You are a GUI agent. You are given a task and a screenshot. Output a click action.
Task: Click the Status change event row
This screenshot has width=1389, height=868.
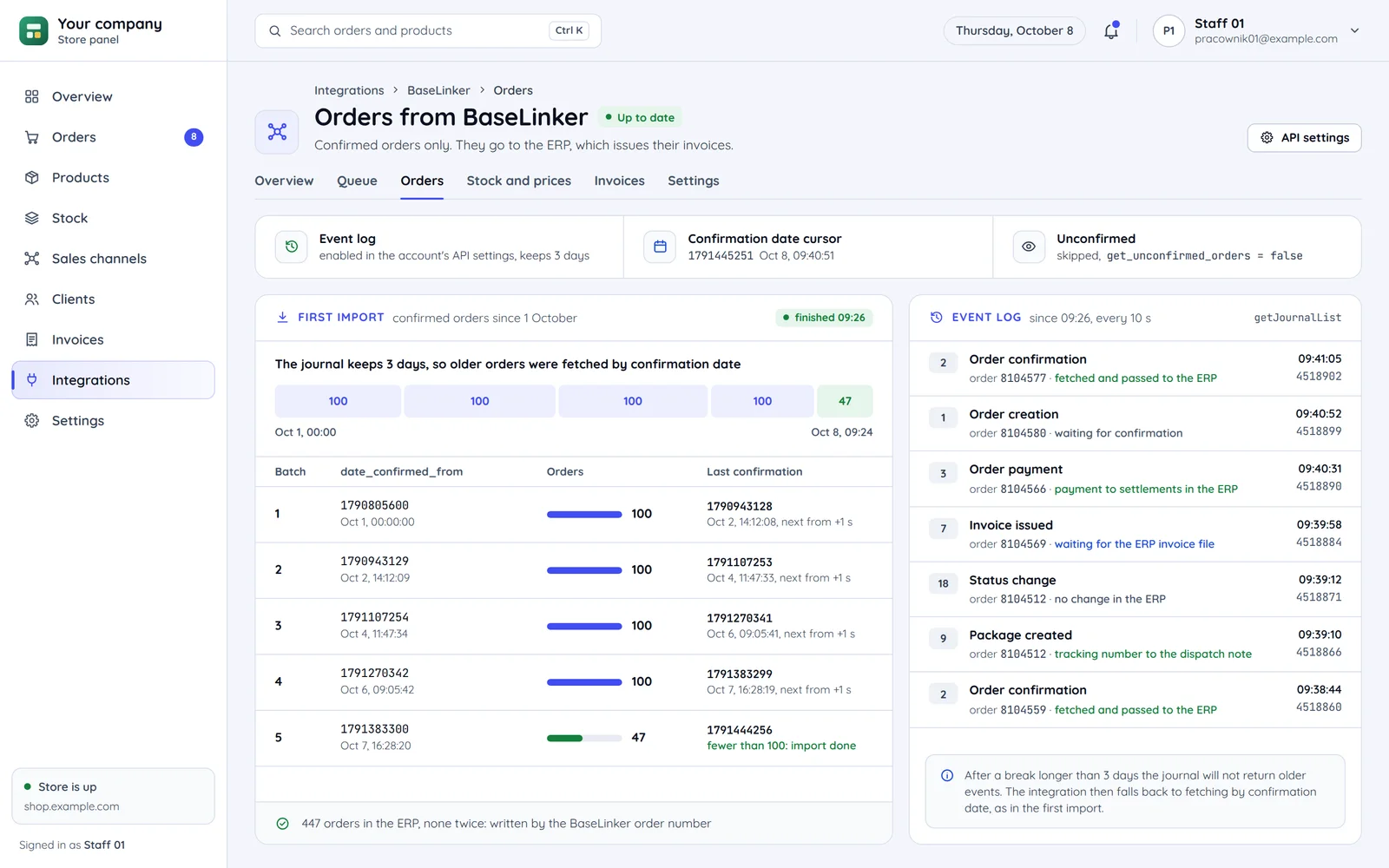[x=1136, y=589]
